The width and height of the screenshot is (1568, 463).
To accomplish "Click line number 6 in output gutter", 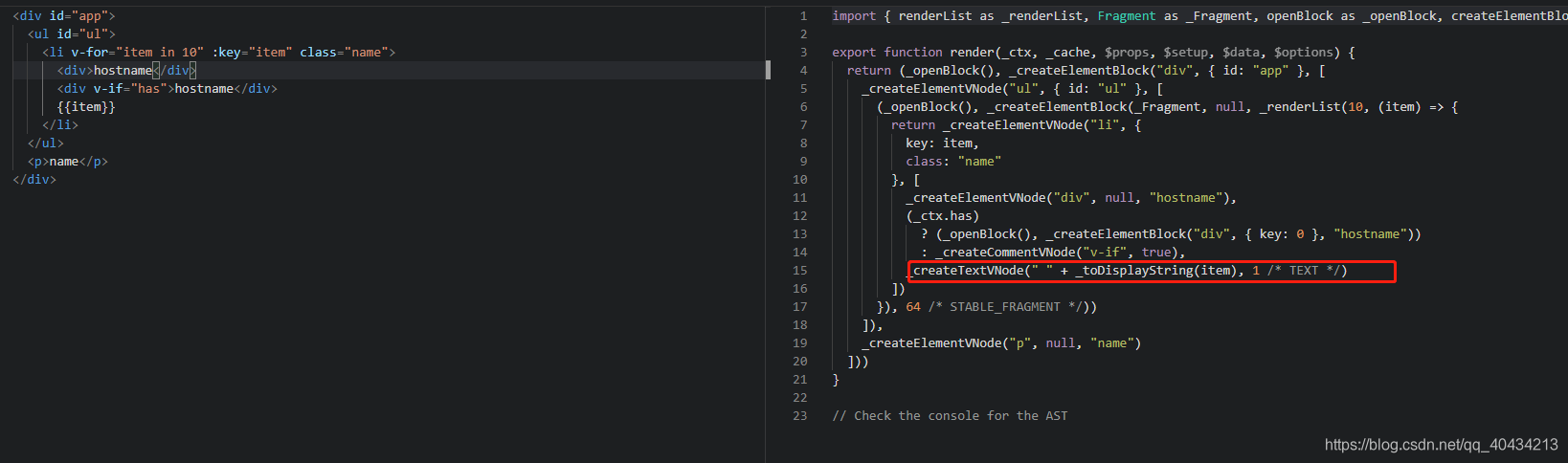I will tap(803, 106).
